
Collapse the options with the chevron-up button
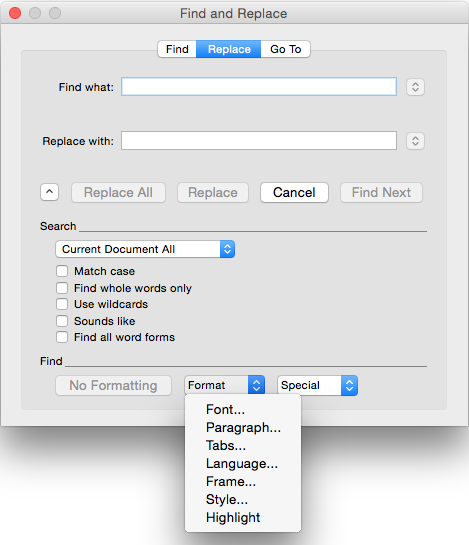(49, 192)
